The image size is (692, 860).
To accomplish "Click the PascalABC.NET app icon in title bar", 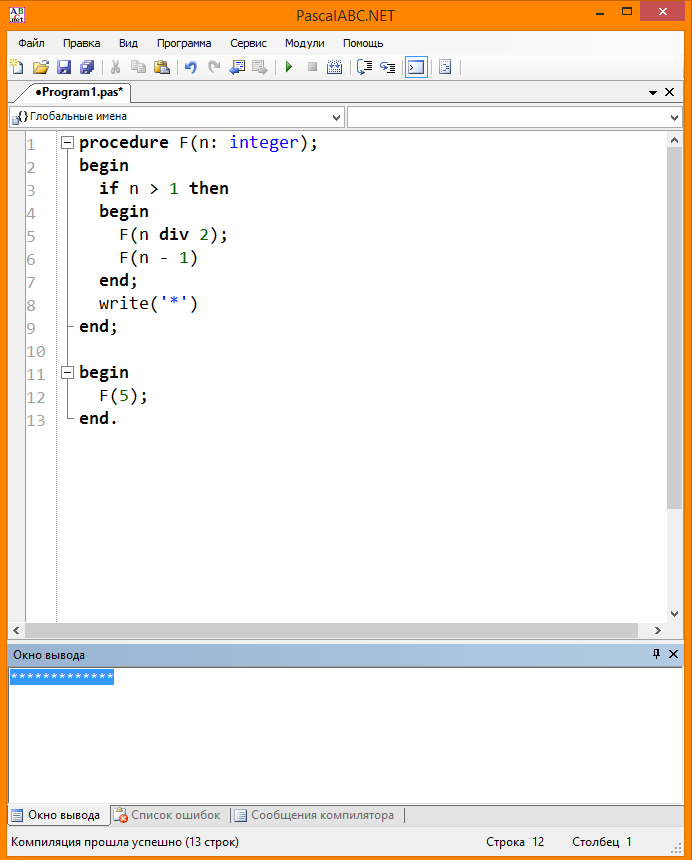I will pos(17,15).
